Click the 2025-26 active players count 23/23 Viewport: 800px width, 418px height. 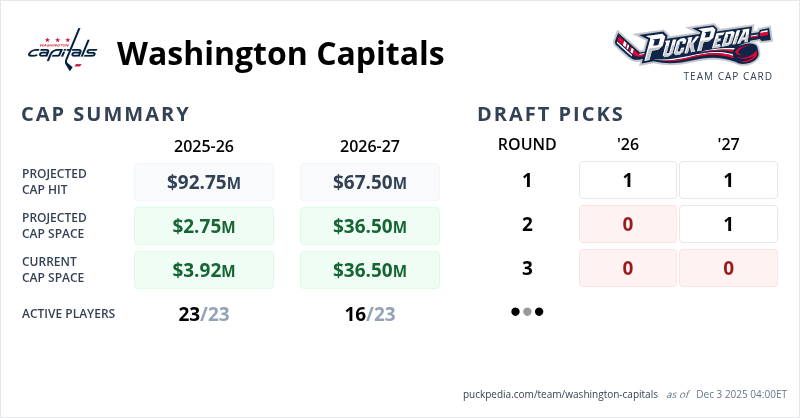tap(204, 314)
